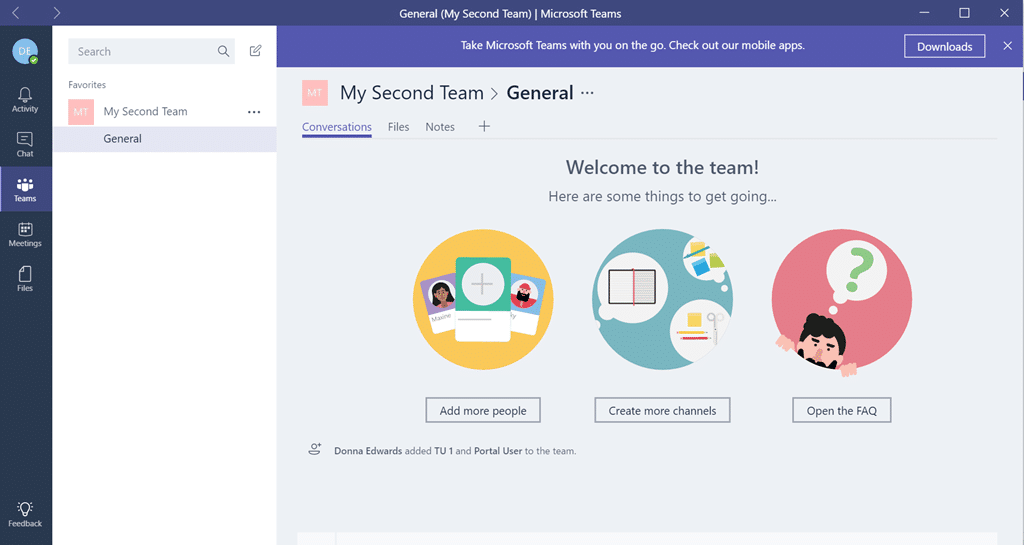Click the Favorites section label
1024x545 pixels.
[87, 85]
